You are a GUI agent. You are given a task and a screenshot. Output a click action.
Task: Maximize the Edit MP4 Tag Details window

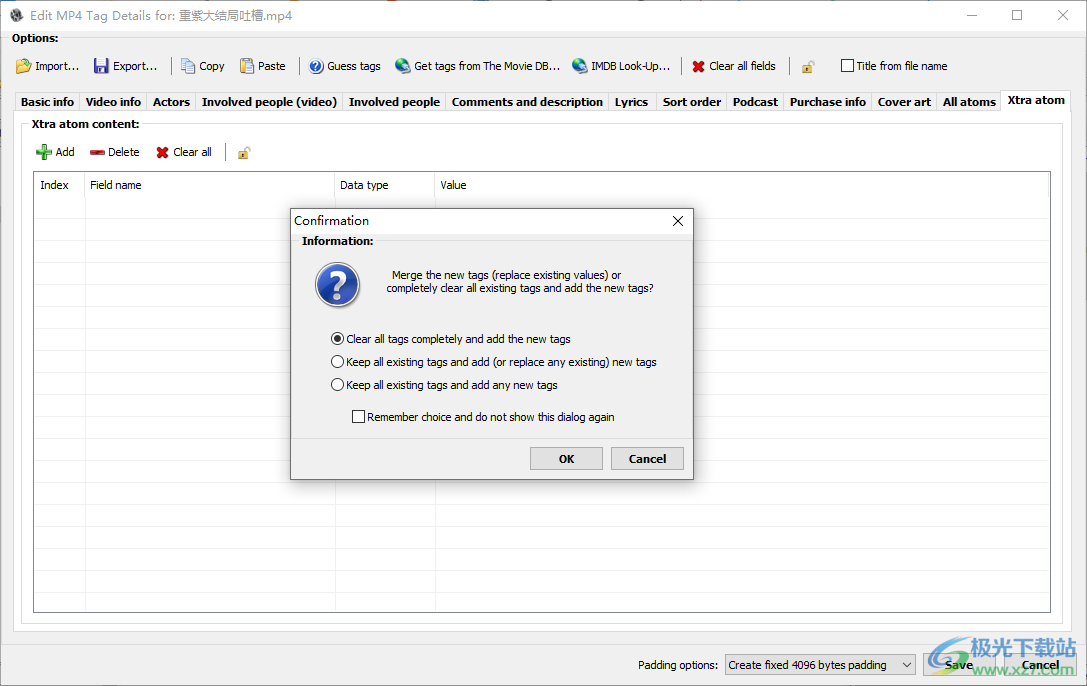tap(1017, 15)
